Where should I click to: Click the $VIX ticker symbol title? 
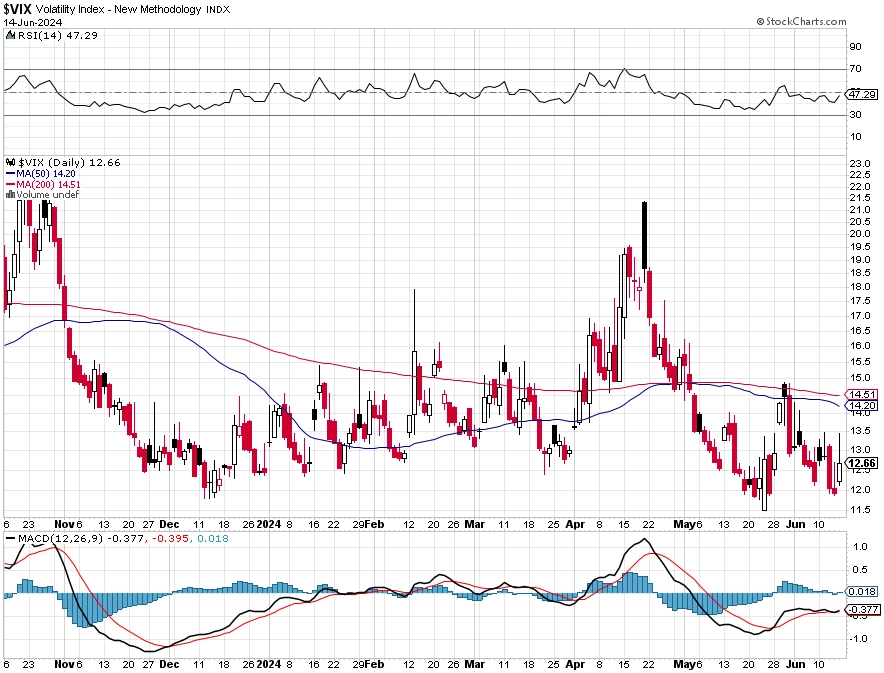point(18,9)
